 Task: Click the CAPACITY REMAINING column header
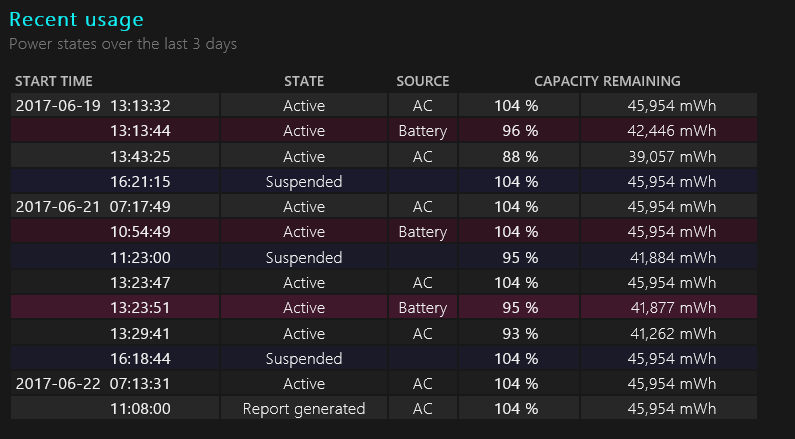point(607,81)
